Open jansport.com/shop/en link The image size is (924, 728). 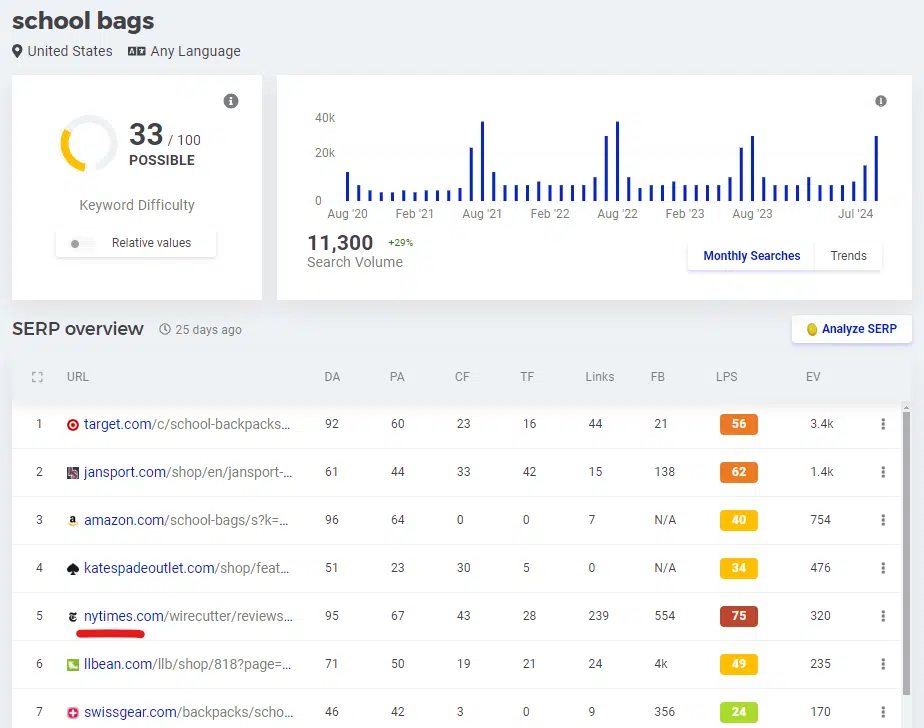(x=188, y=472)
